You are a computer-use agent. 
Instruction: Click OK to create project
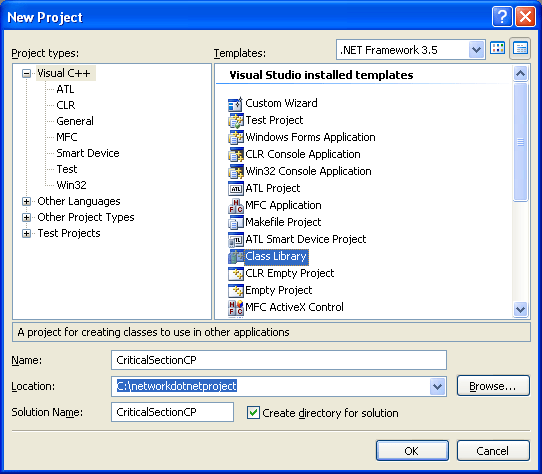pos(412,450)
